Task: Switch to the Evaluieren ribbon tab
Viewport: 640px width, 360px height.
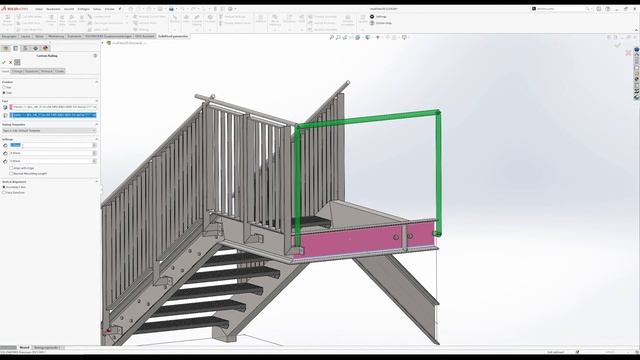Action: point(75,36)
